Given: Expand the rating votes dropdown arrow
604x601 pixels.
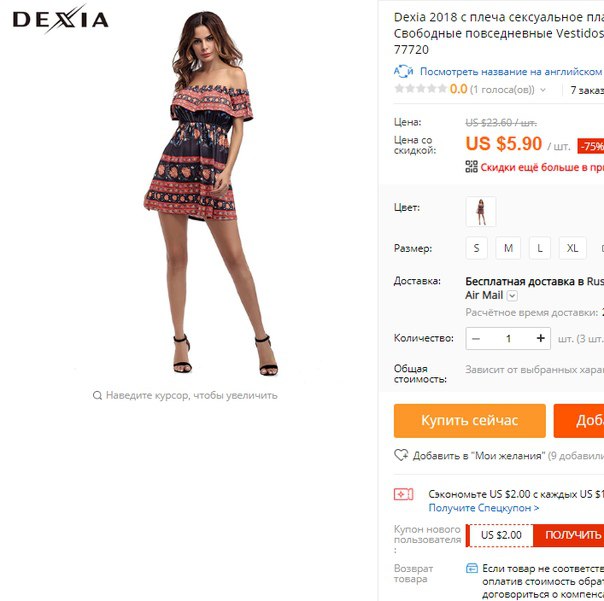Looking at the screenshot, I should pos(543,90).
